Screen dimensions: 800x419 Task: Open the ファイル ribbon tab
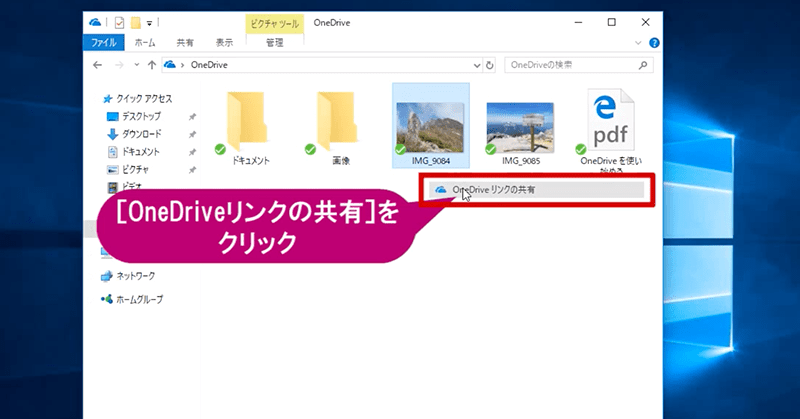[104, 42]
